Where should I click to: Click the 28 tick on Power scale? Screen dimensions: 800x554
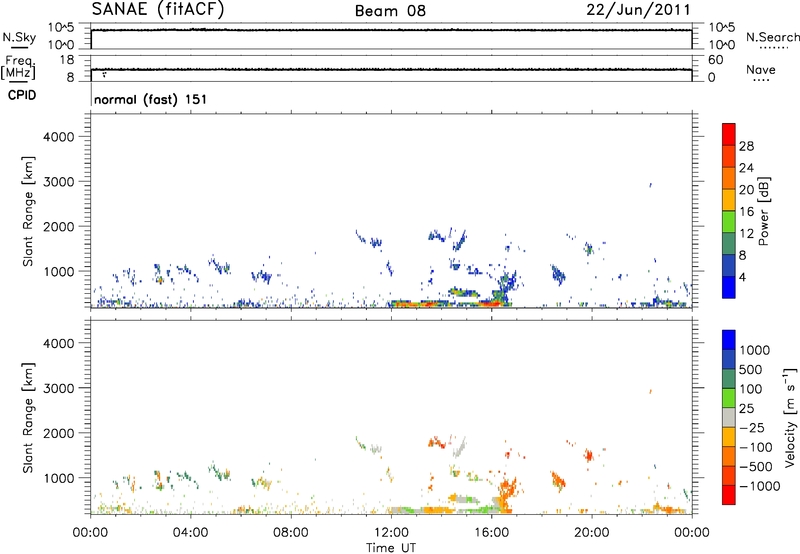(746, 146)
